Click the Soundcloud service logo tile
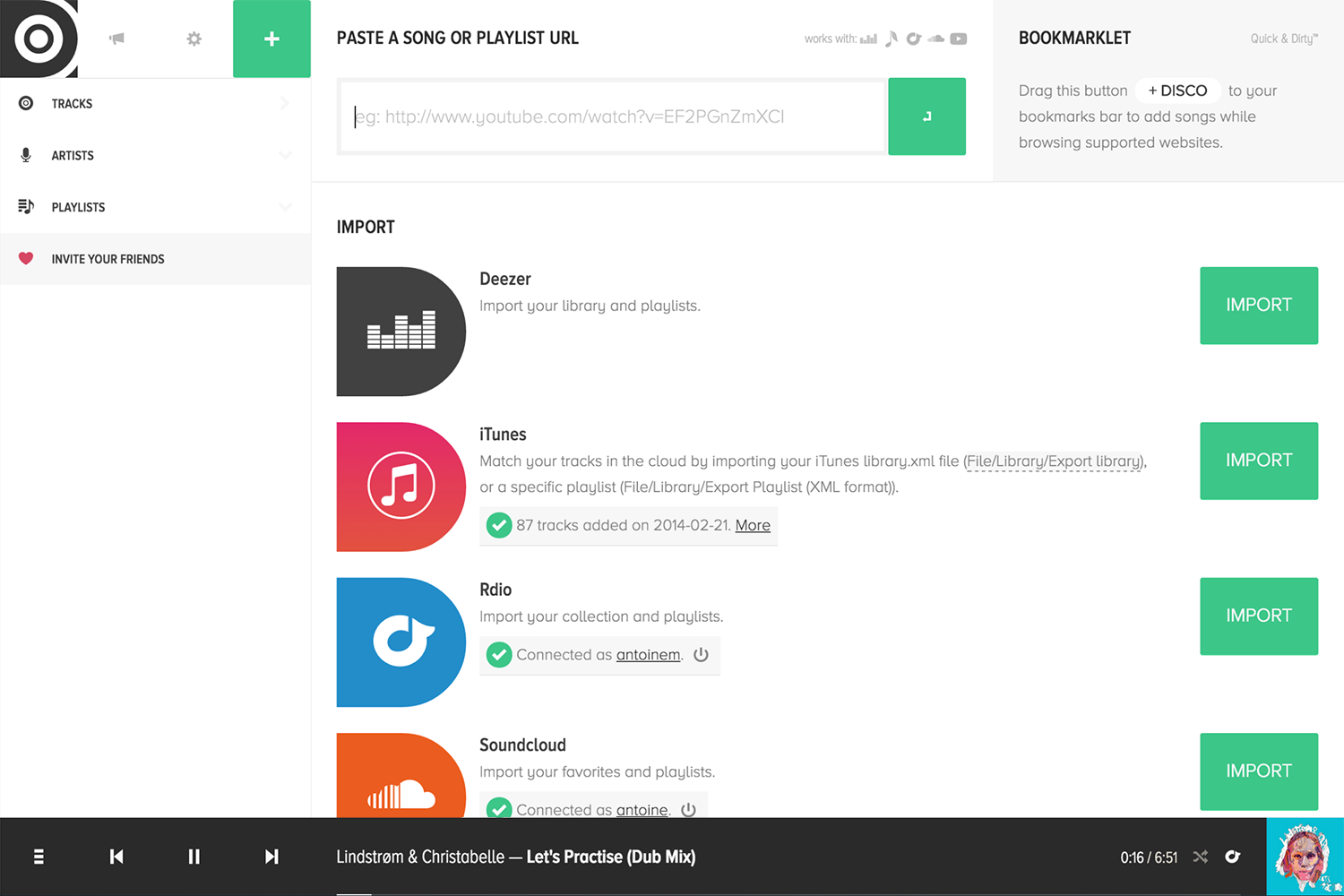Image resolution: width=1344 pixels, height=896 pixels. click(x=401, y=776)
